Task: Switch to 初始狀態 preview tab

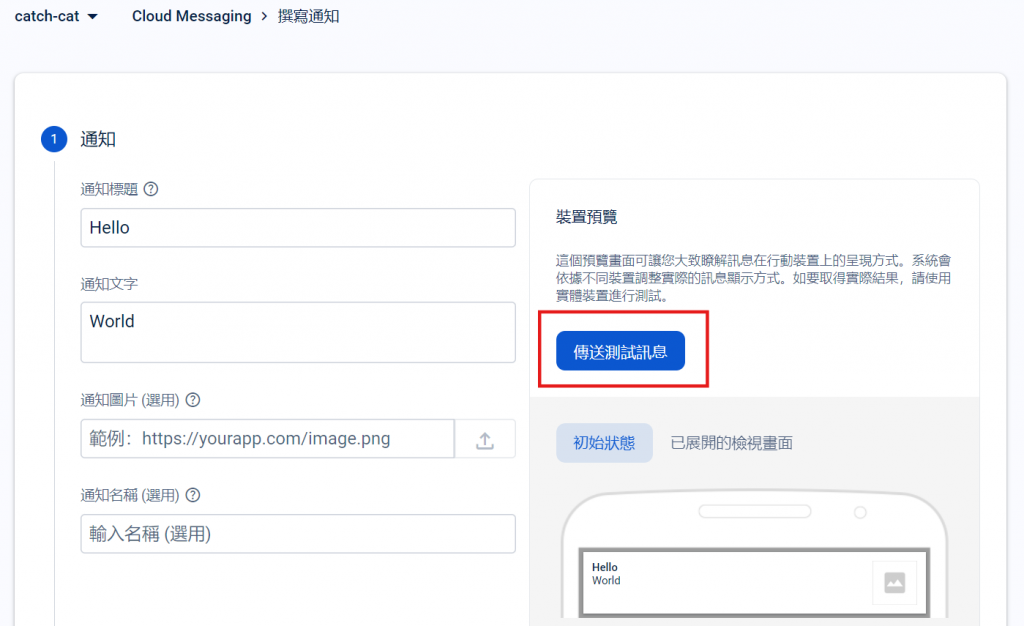Action: [x=604, y=443]
